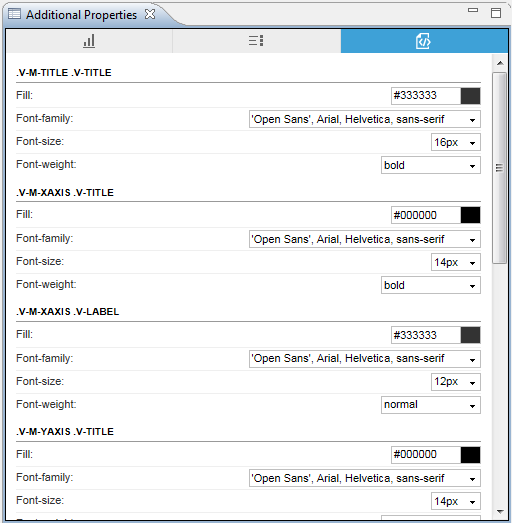Maximize the Additional Properties panel
The image size is (512, 523).
(x=496, y=13)
